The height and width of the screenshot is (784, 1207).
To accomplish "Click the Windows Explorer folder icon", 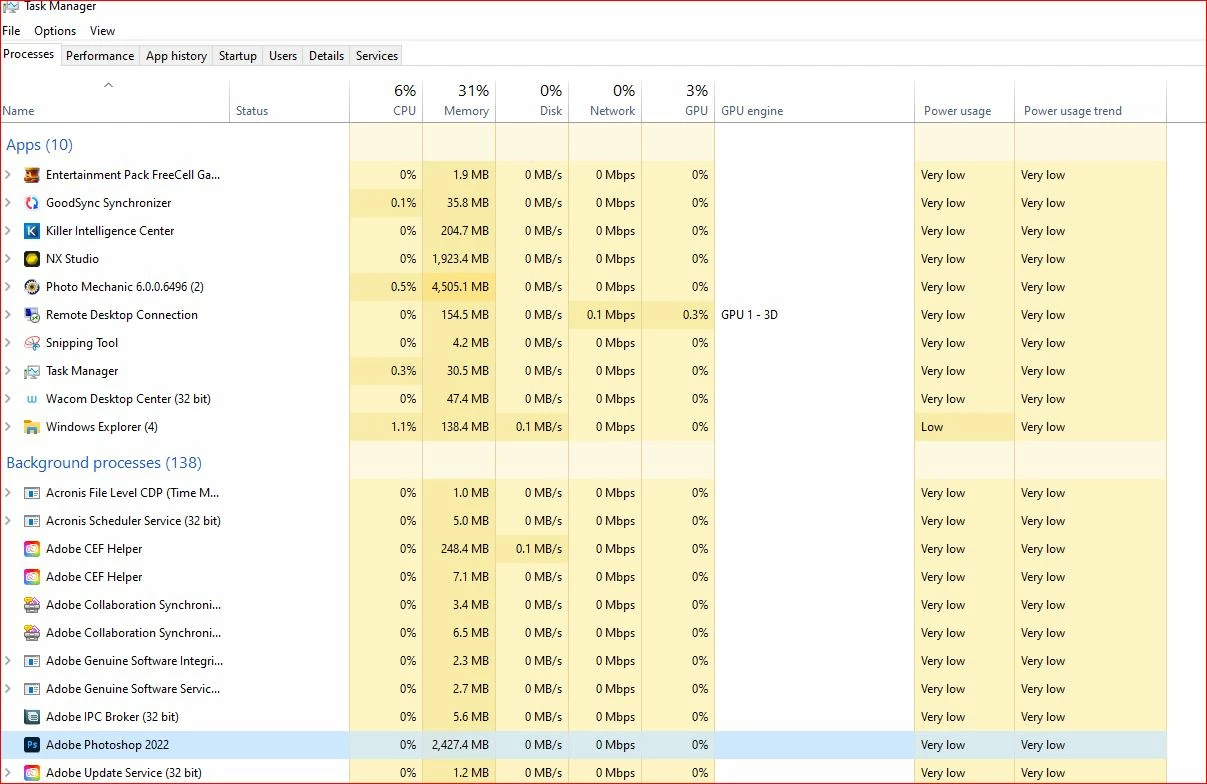I will [31, 427].
